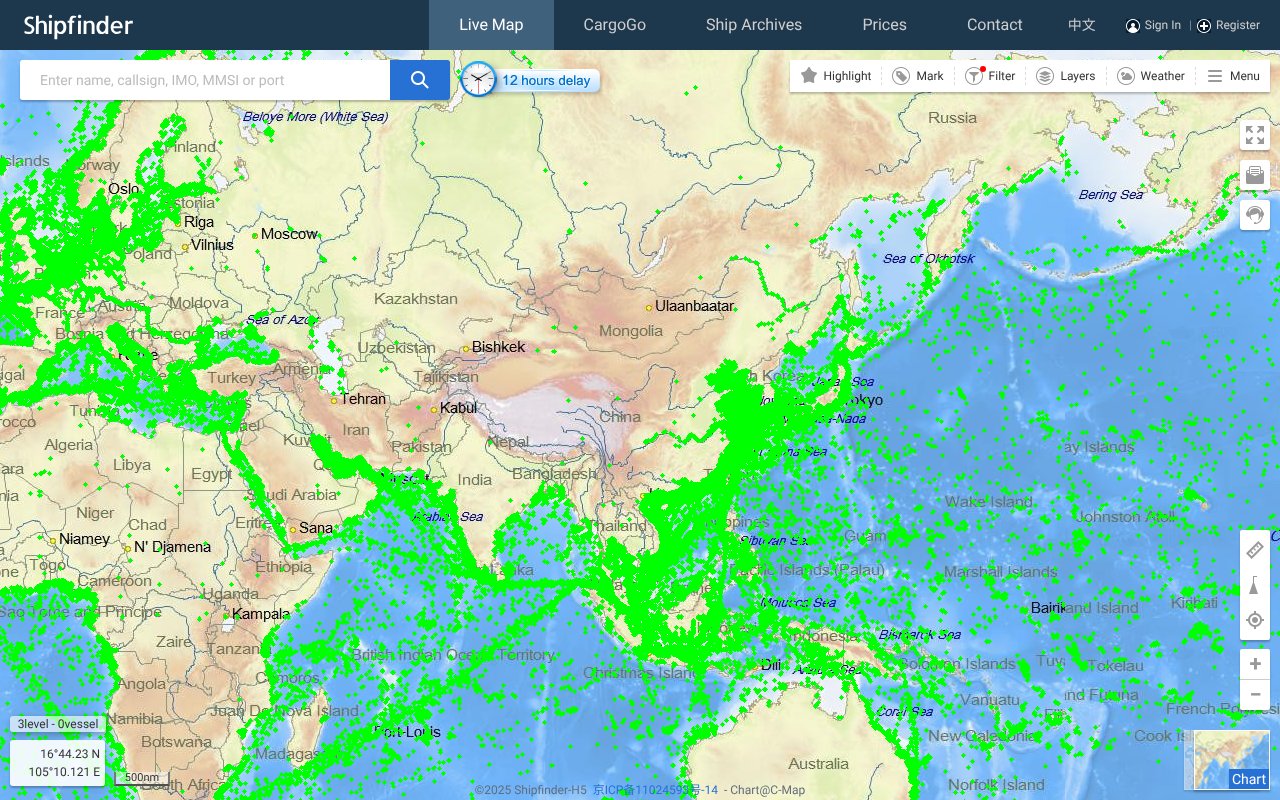The width and height of the screenshot is (1280, 800).
Task: Click the vessel search input field
Action: pyautogui.click(x=200, y=79)
